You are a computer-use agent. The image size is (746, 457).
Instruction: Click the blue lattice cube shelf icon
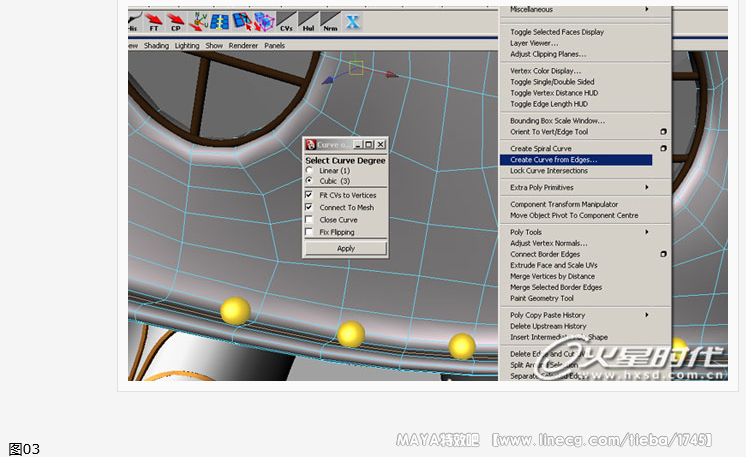pyautogui.click(x=264, y=22)
